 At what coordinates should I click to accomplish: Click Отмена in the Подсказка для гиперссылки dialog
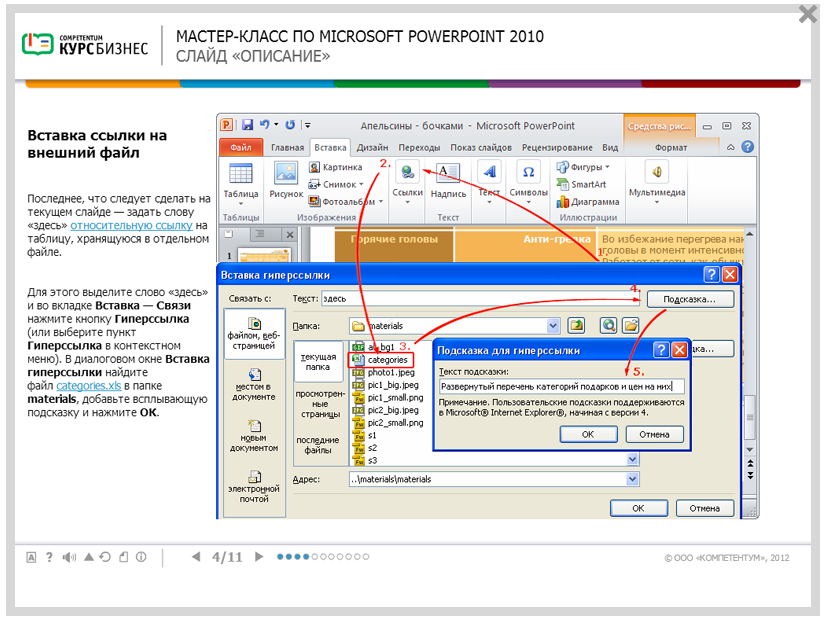coord(654,434)
